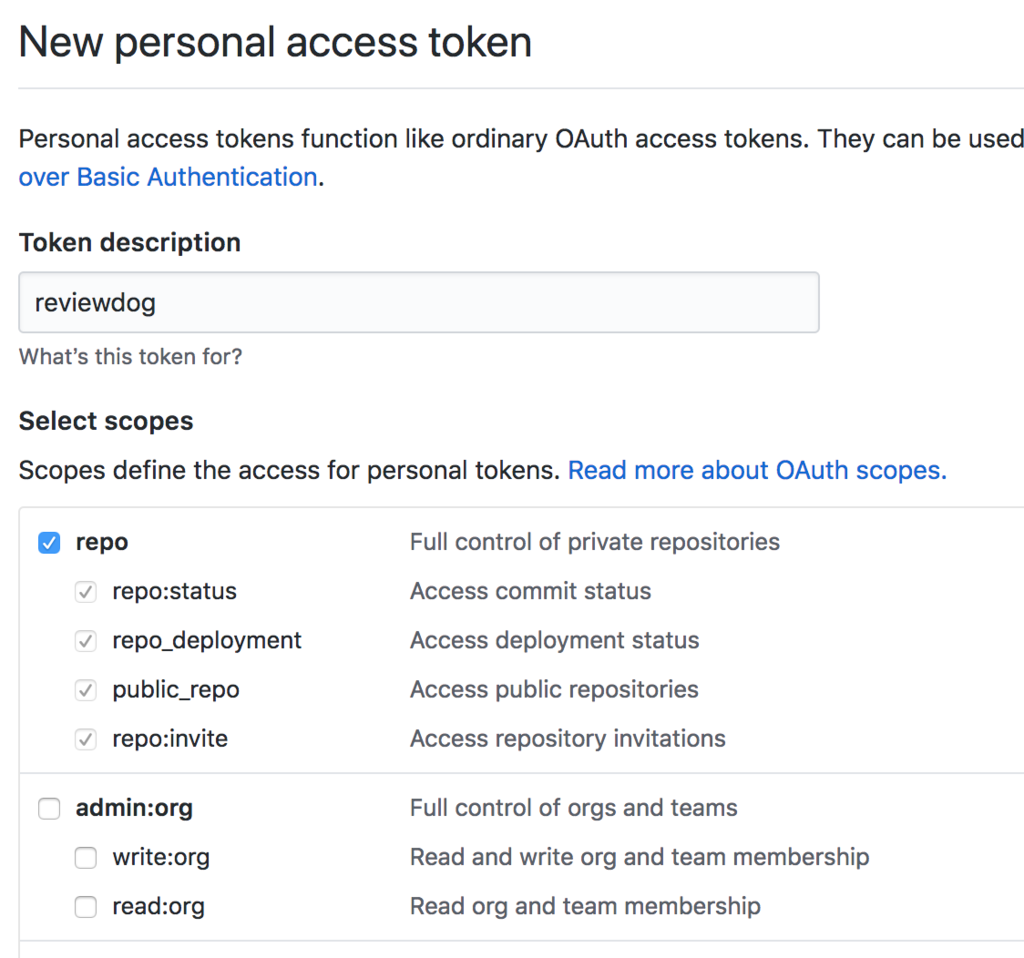The height and width of the screenshot is (958, 1024).
Task: Click the "New personal access token" heading
Action: (275, 42)
